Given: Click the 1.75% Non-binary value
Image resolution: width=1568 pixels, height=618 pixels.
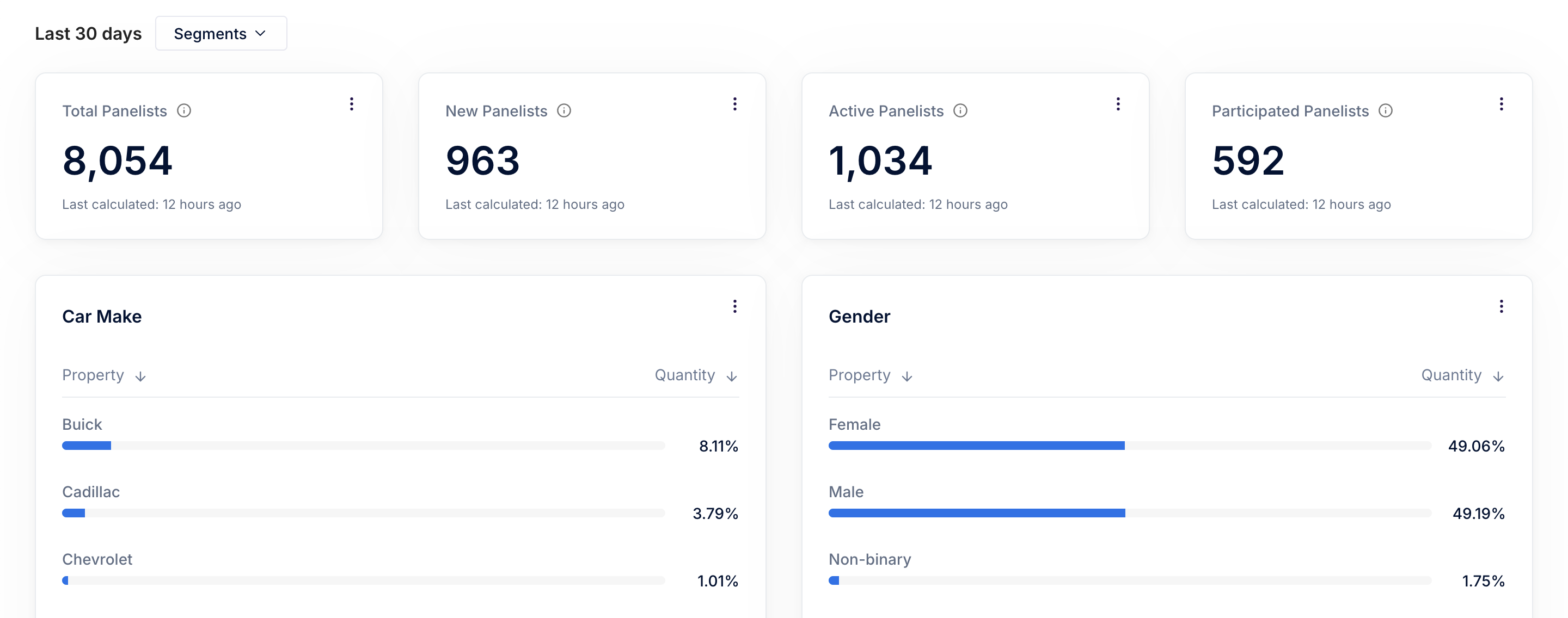Looking at the screenshot, I should pos(1484,582).
